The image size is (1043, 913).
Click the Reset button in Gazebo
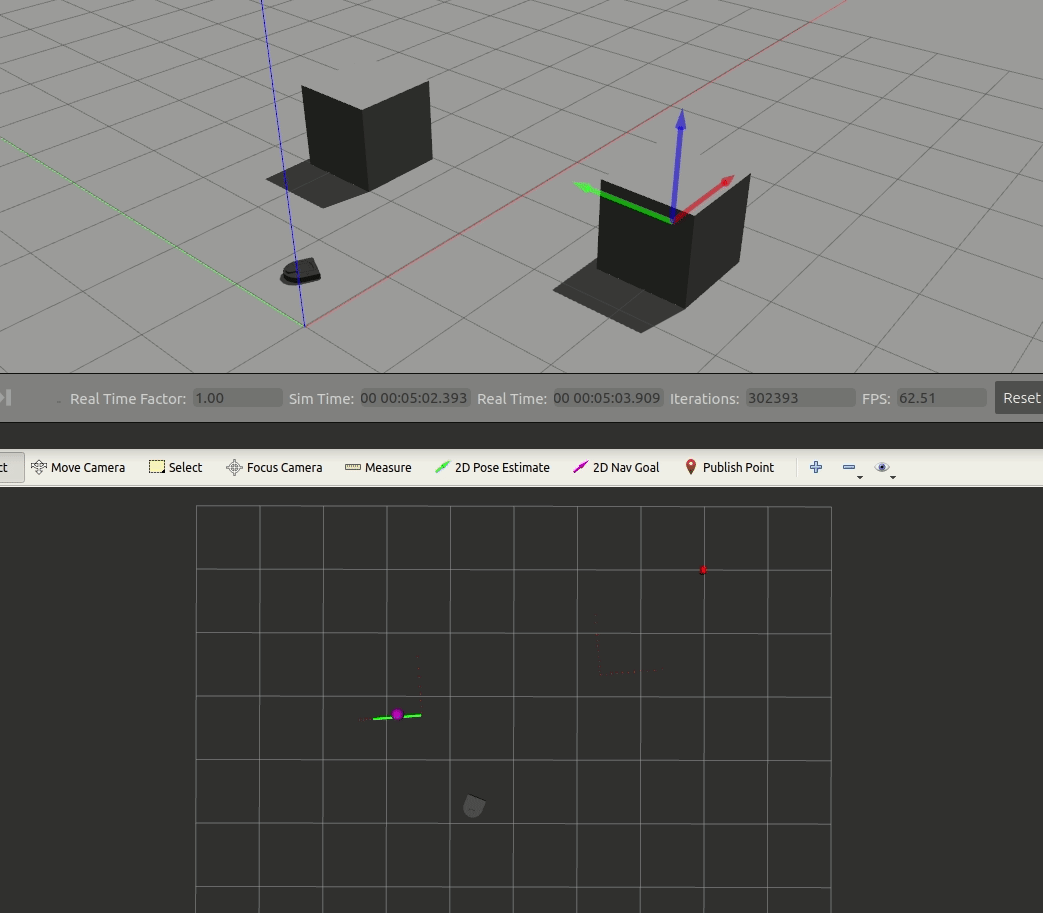(1019, 398)
